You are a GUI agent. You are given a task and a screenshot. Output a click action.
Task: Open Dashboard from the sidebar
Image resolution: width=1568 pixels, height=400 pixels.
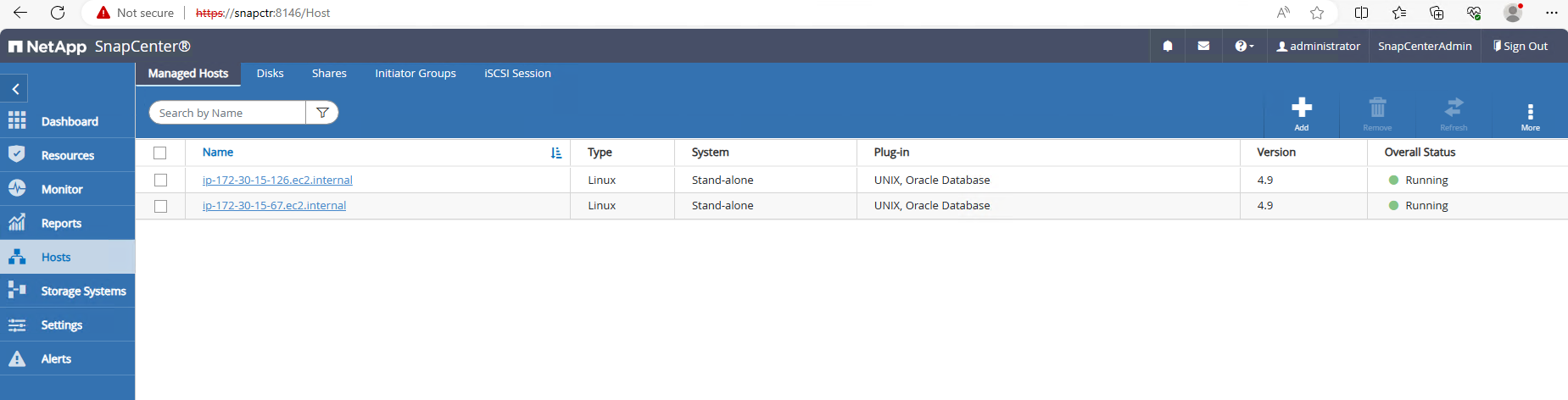[68, 121]
